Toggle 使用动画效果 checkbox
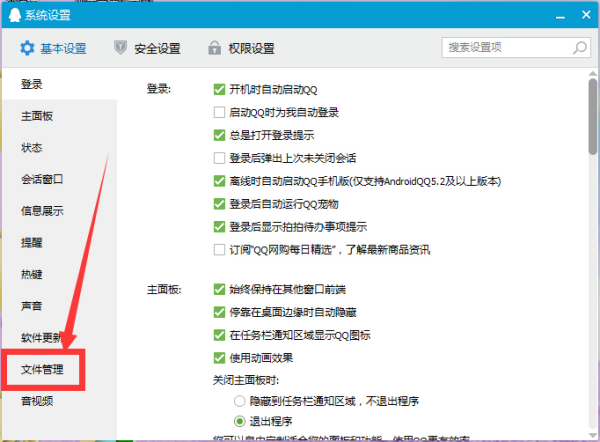This screenshot has width=600, height=442. tap(219, 358)
